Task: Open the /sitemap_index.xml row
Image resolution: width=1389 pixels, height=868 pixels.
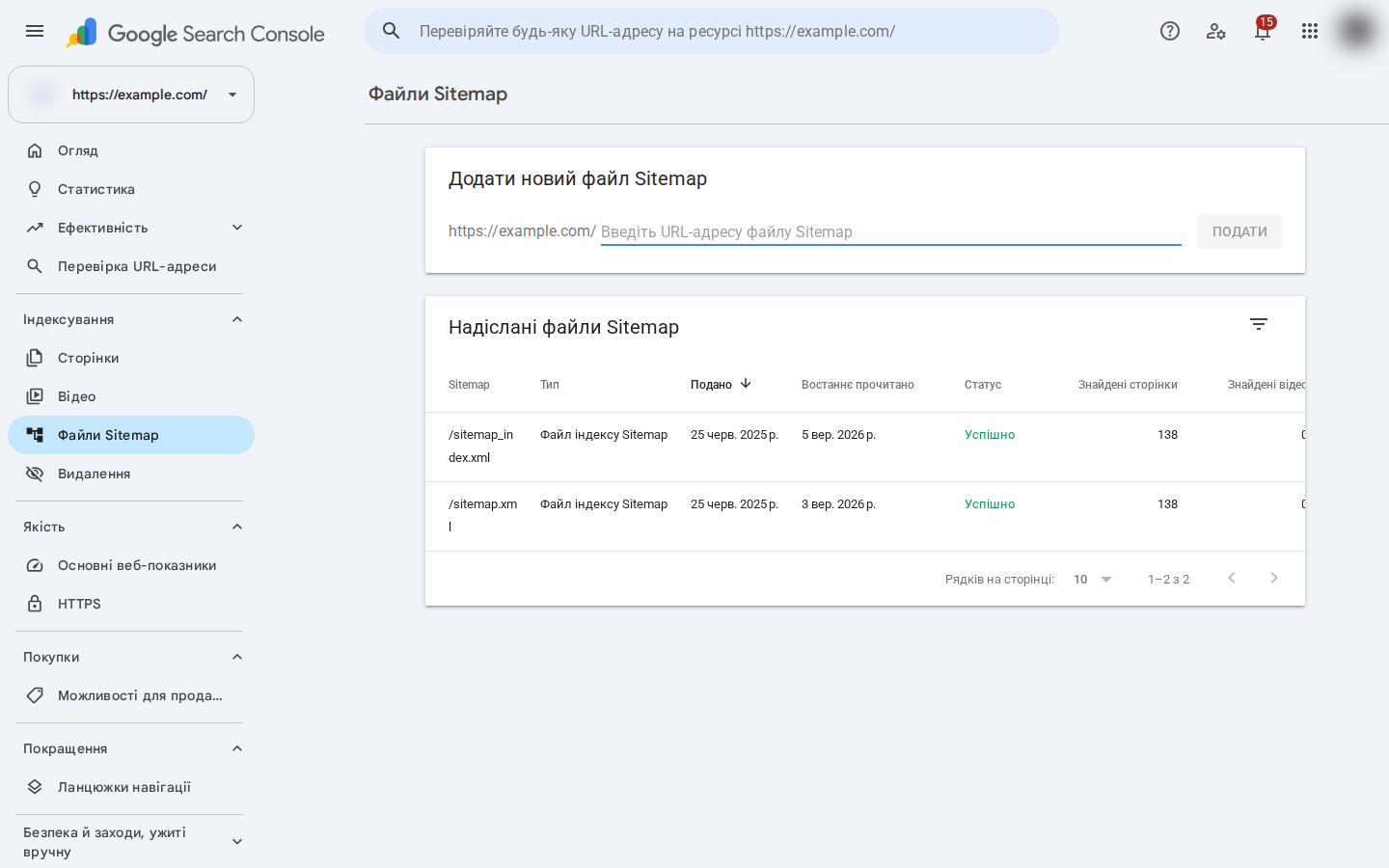Action: coord(865,447)
